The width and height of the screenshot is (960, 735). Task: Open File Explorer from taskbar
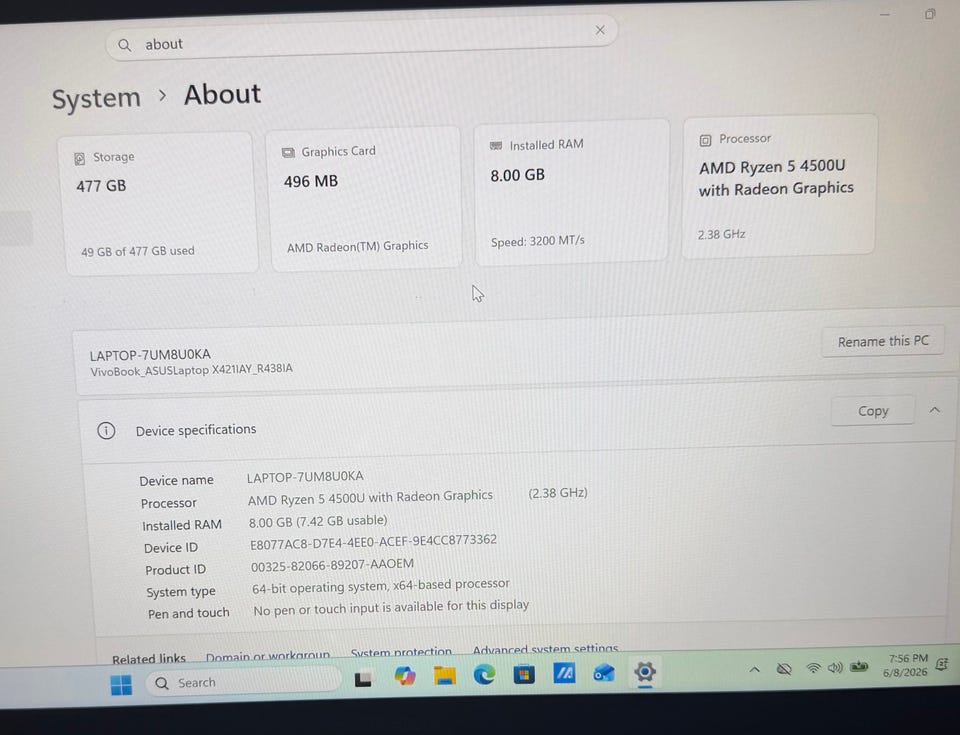tap(444, 676)
